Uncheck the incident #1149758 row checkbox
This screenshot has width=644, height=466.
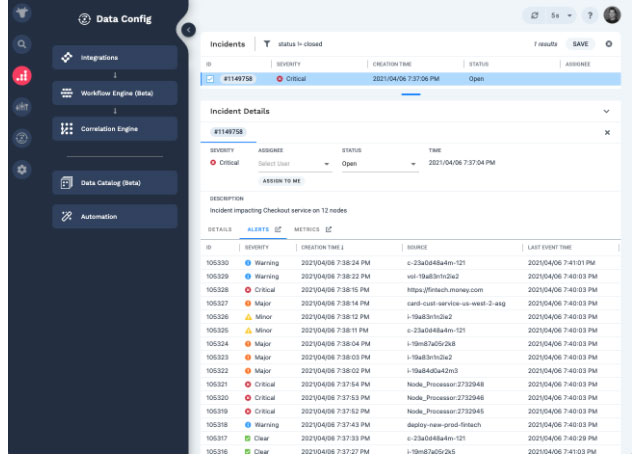210,79
